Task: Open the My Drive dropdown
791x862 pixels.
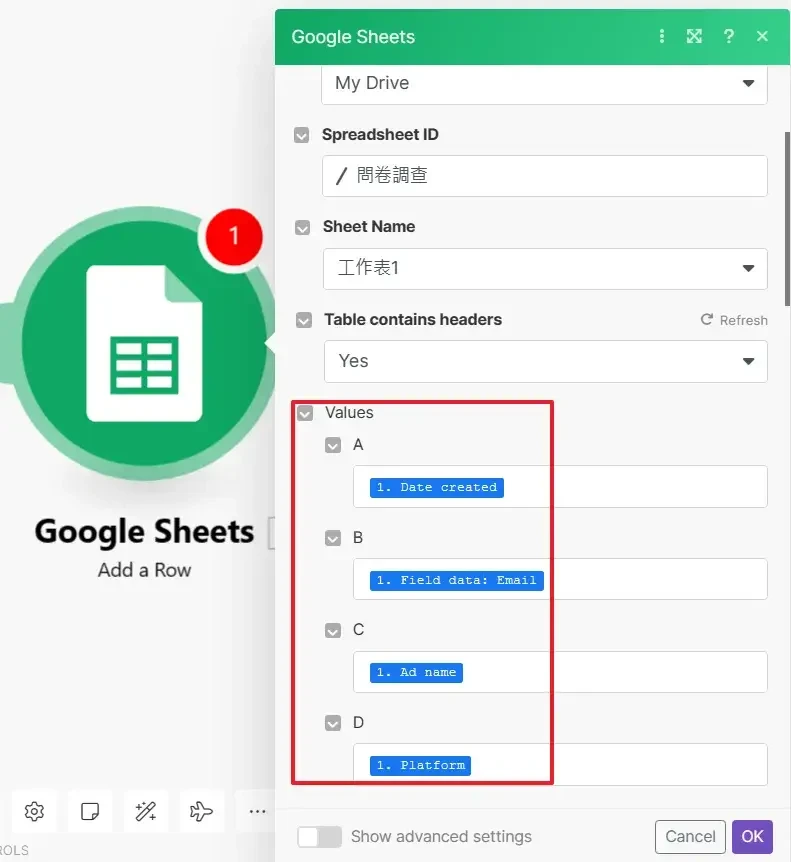Action: point(544,84)
